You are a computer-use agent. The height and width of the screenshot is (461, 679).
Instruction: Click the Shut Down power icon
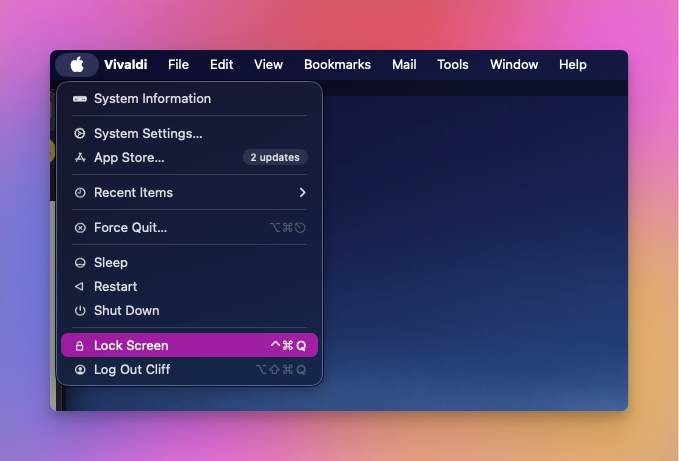pos(80,311)
